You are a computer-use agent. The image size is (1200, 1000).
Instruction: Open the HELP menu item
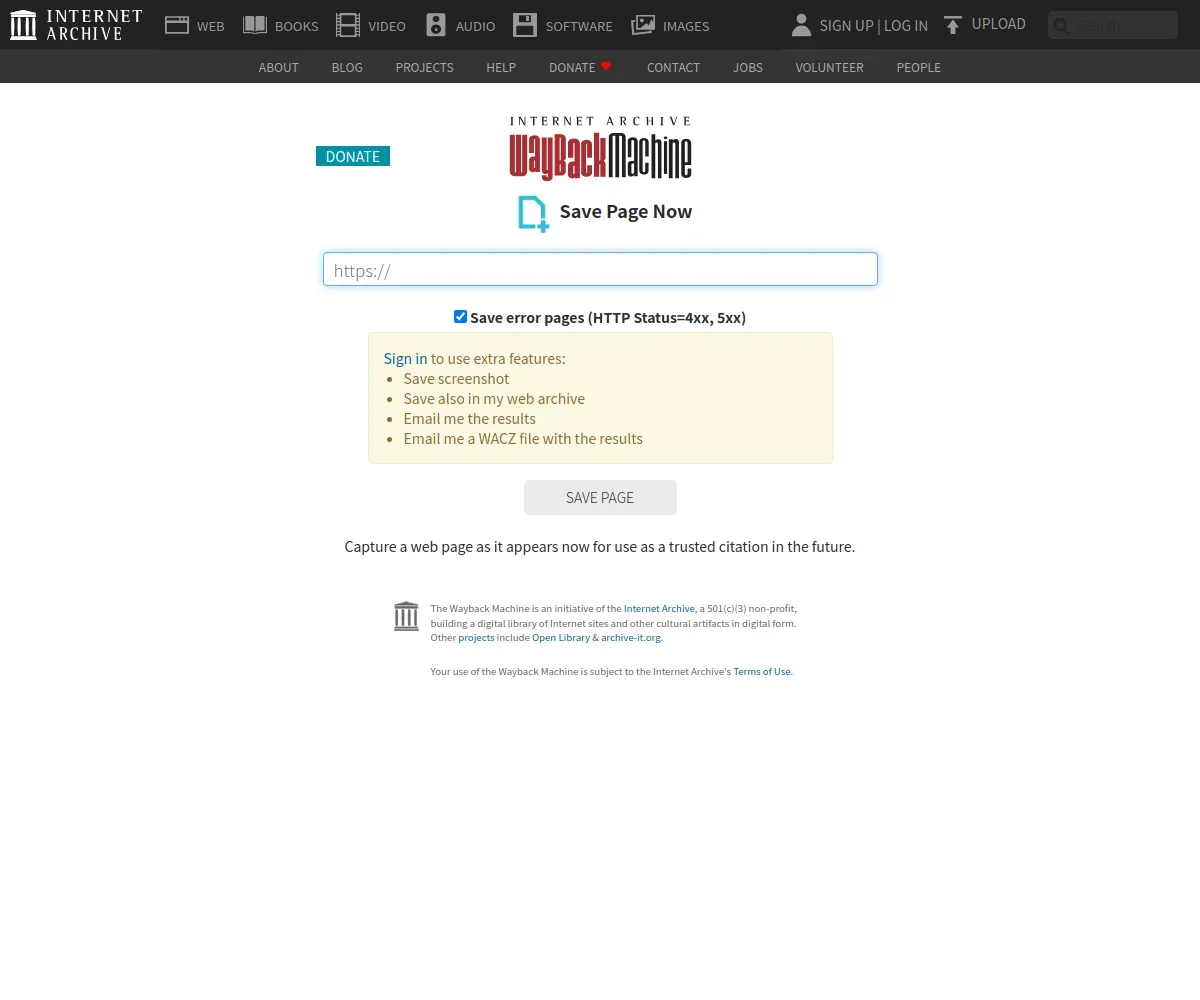501,67
